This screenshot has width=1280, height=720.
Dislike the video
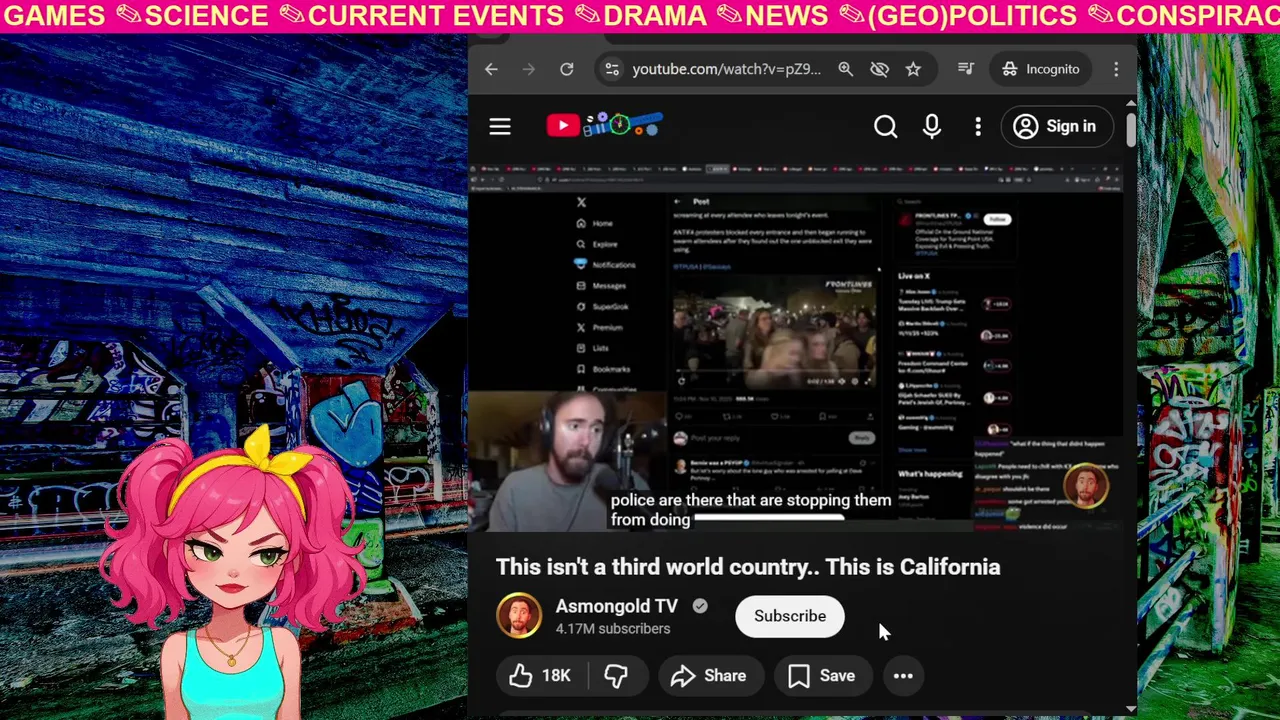(x=616, y=676)
